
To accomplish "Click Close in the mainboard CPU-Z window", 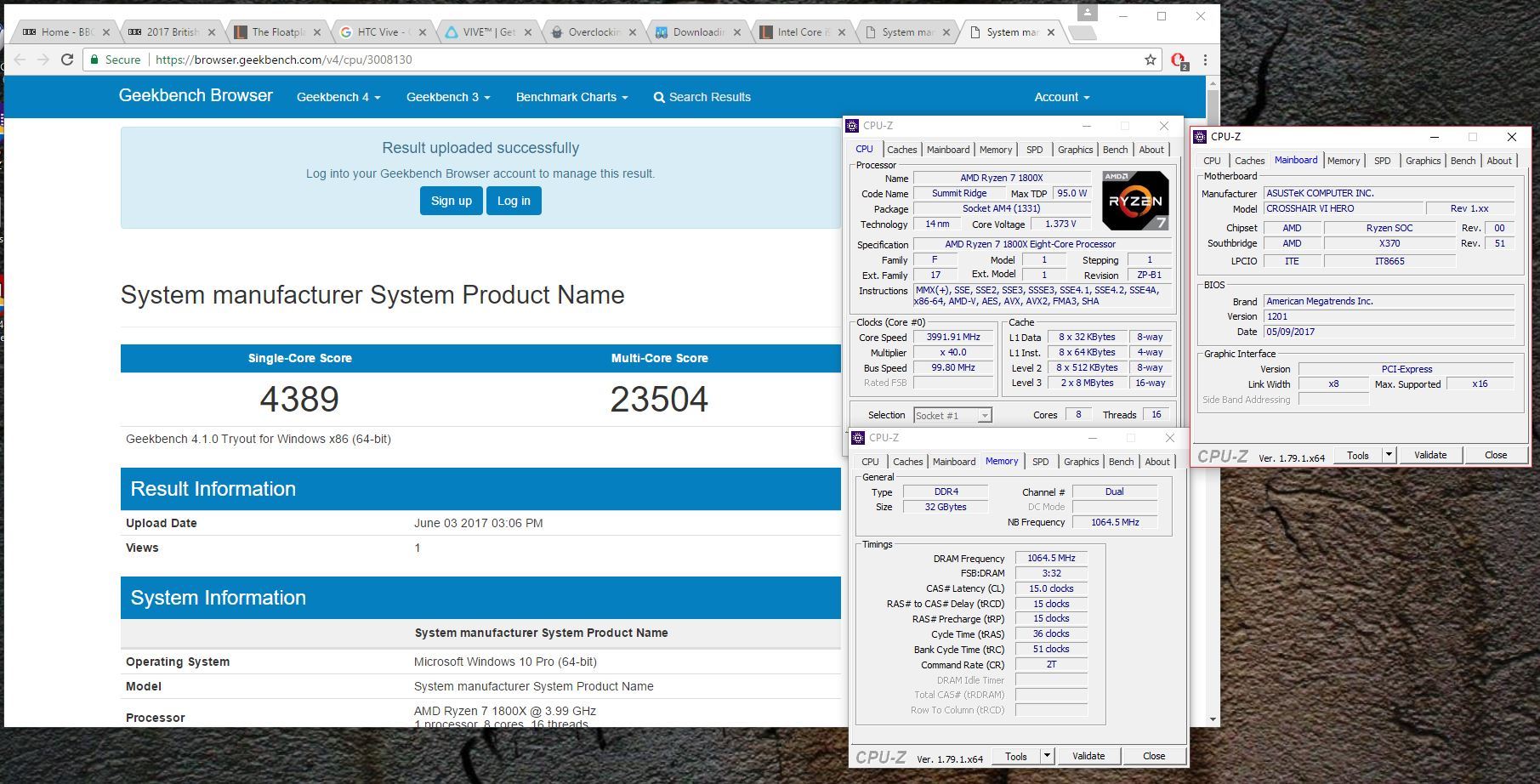I will (x=1496, y=455).
